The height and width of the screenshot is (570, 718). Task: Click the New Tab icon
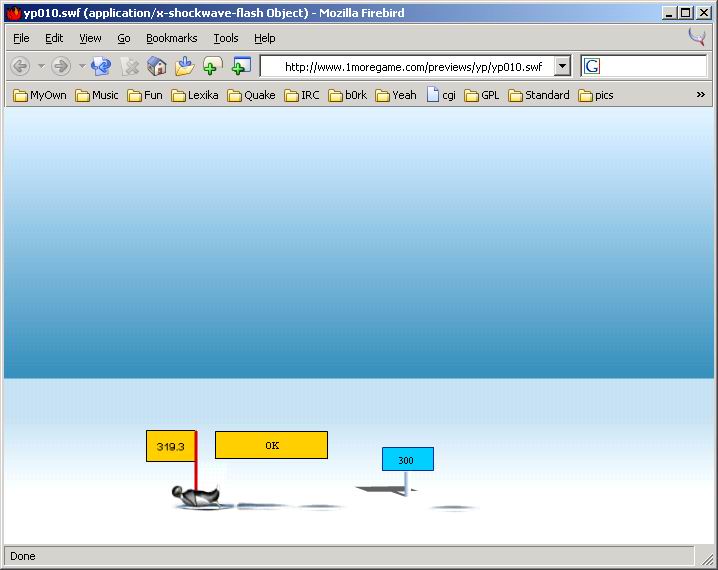click(x=212, y=66)
